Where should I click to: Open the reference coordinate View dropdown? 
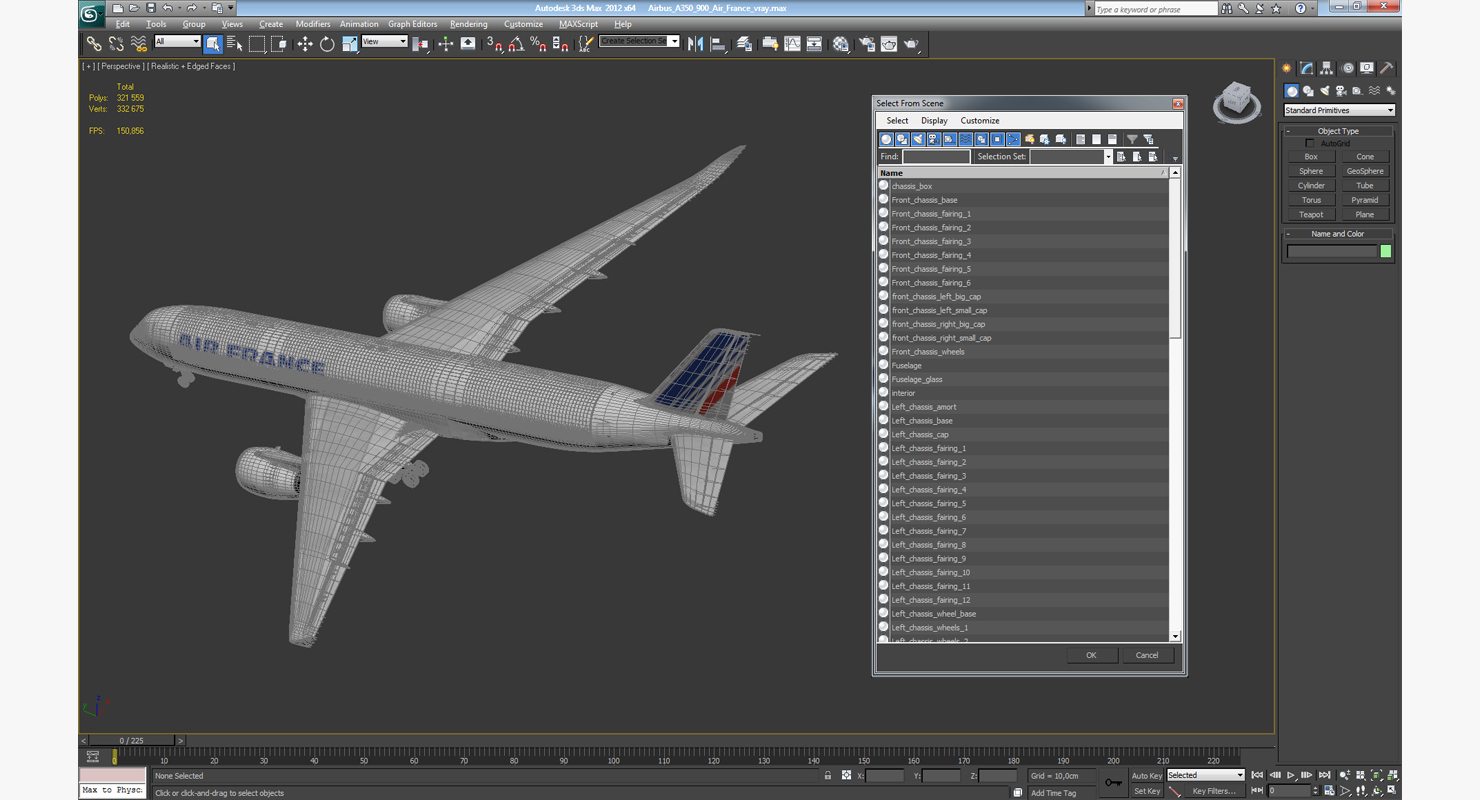click(x=384, y=41)
